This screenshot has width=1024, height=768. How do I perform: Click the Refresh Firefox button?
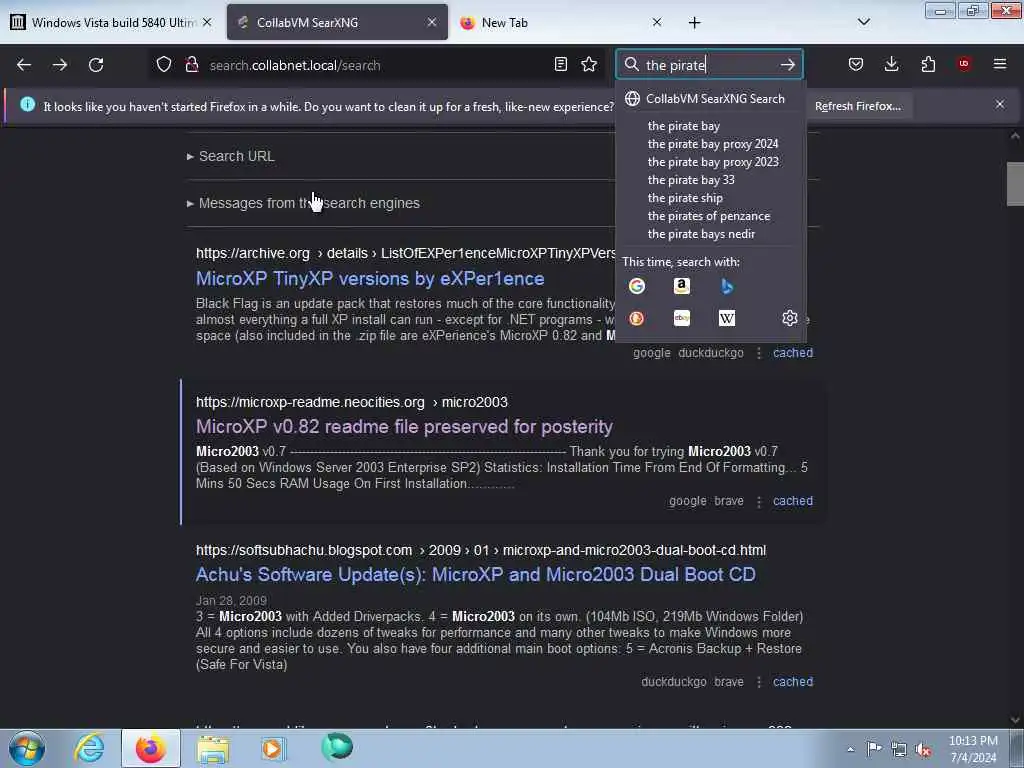point(857,106)
